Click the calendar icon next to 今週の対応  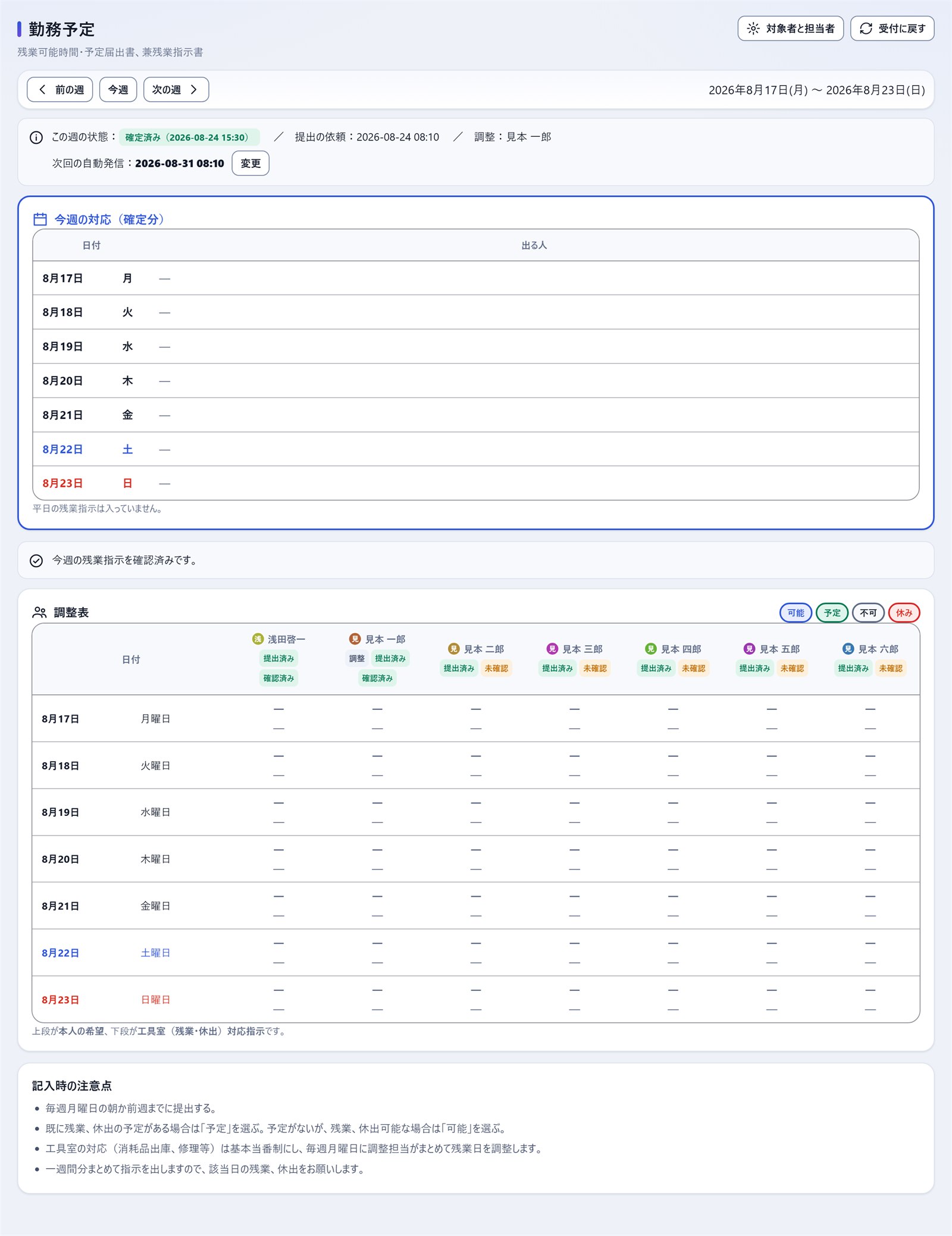point(40,220)
